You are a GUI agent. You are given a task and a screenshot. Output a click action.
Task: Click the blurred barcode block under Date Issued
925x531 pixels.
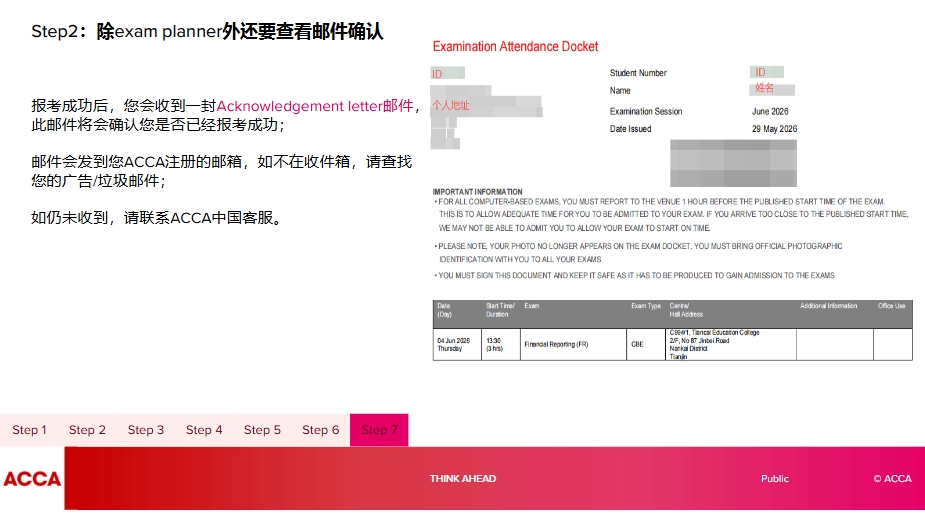point(733,163)
